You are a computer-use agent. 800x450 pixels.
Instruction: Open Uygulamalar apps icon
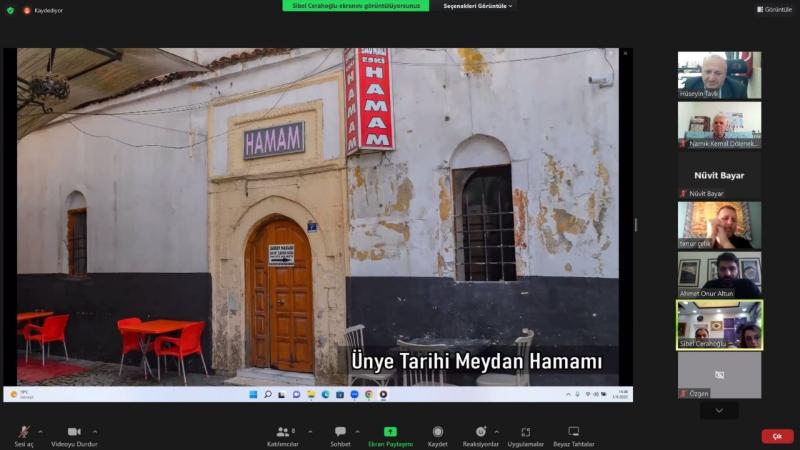(x=525, y=432)
